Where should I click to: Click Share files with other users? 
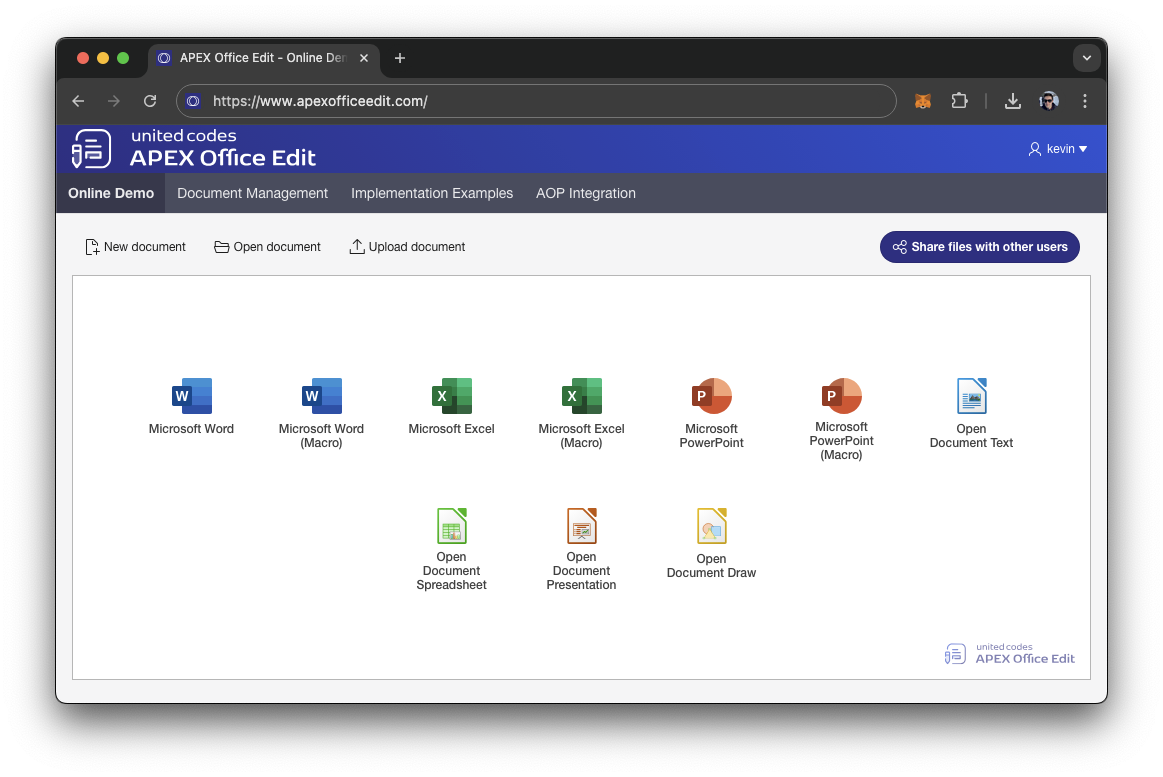coord(979,247)
